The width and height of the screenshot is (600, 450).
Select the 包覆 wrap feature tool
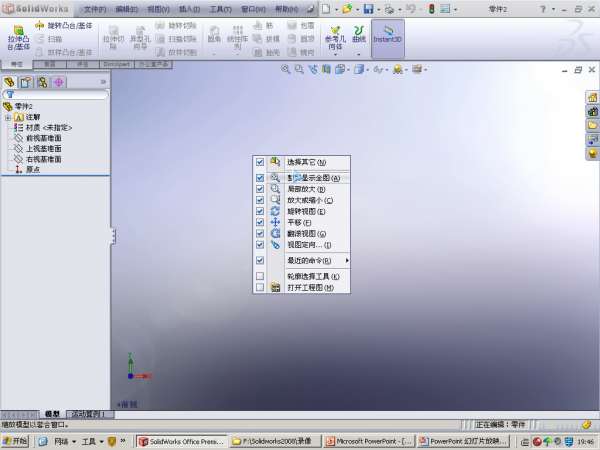302,26
